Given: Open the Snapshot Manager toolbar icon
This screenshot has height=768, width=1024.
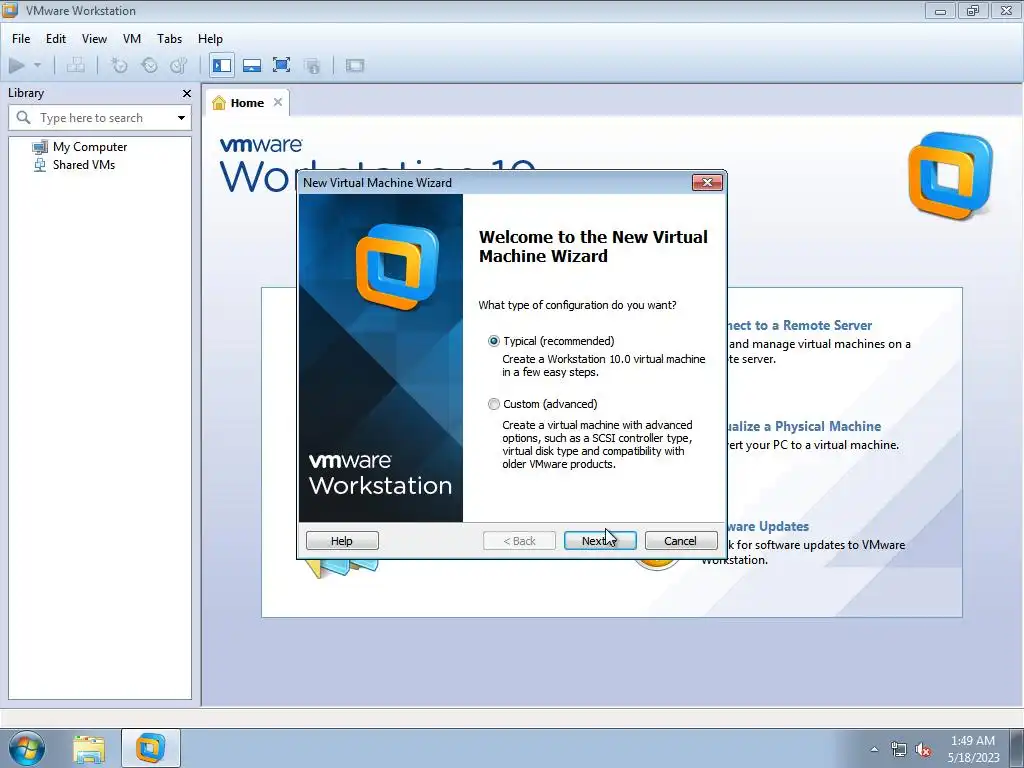Looking at the screenshot, I should tap(178, 65).
